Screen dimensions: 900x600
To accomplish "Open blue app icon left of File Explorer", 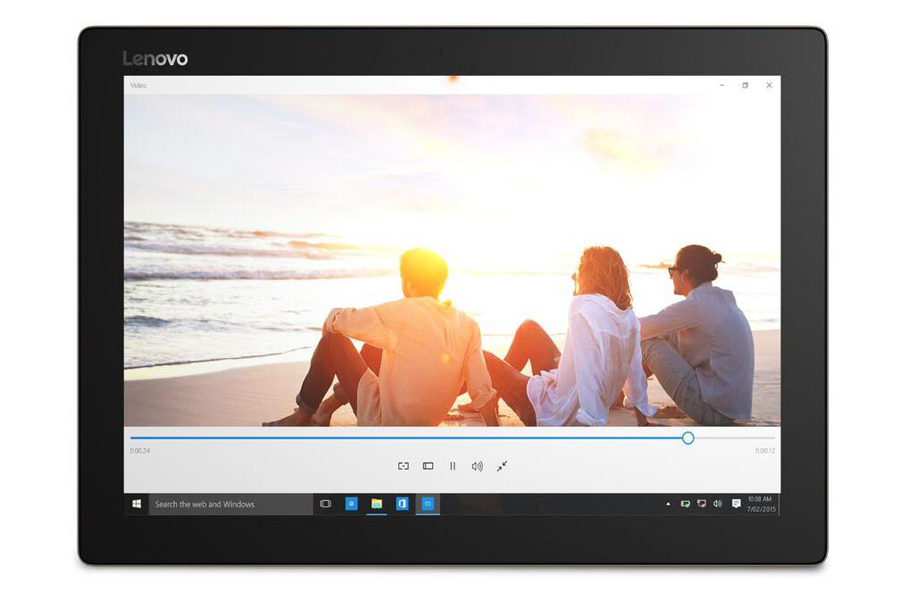I will pyautogui.click(x=351, y=504).
